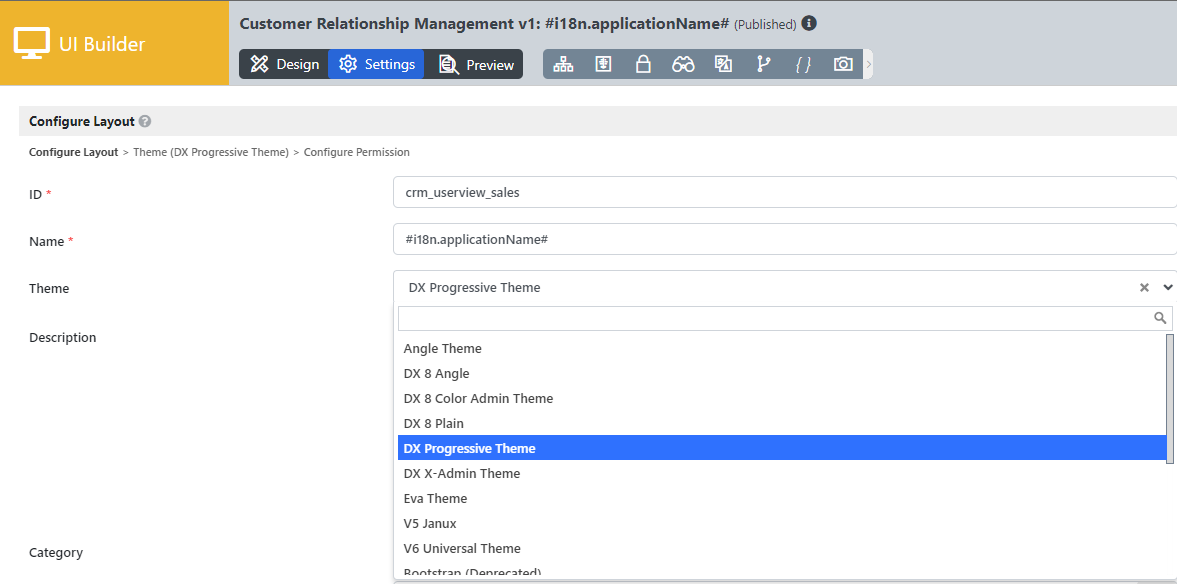Click the info icon beside Published
Viewport: 1177px width, 584px height.
[x=809, y=23]
